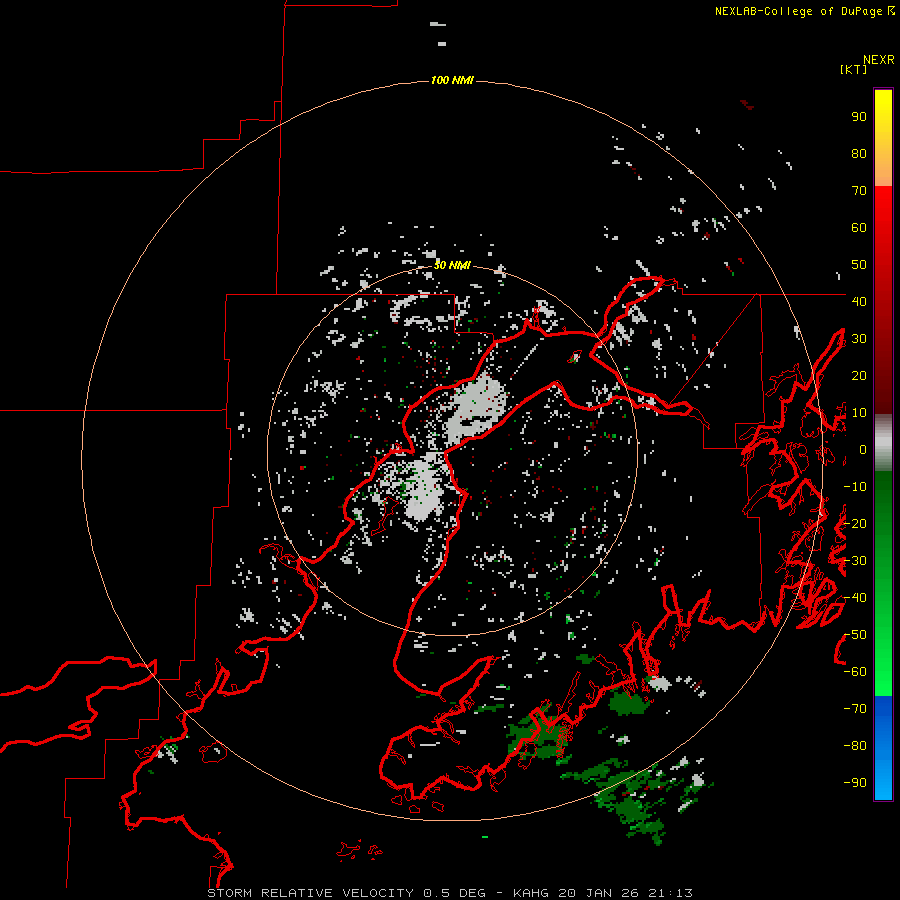900x900 pixels.
Task: Click the 60 value on the velocity scale
Action: 859,228
